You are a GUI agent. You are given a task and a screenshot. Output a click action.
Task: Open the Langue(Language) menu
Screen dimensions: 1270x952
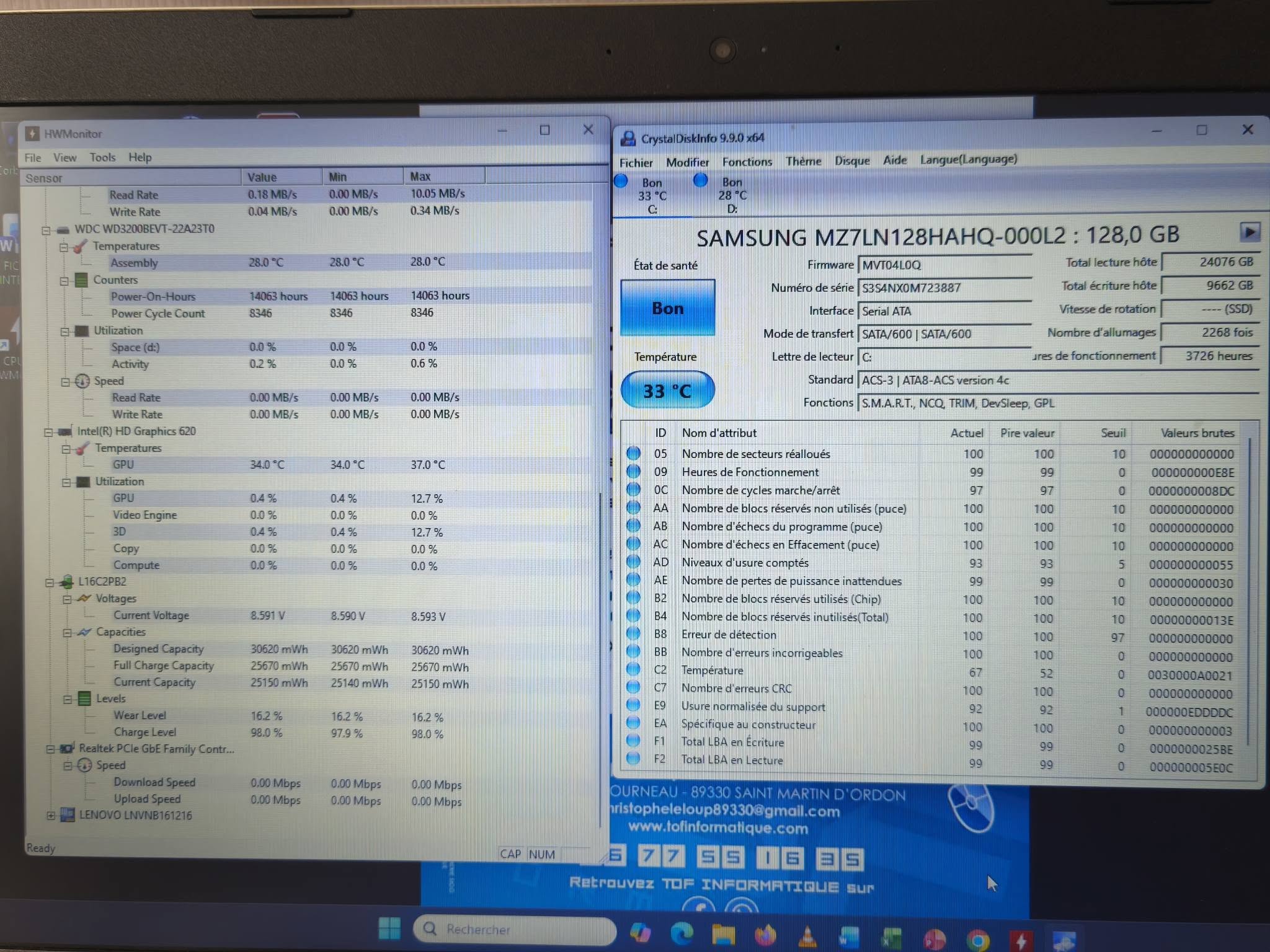[x=969, y=159]
